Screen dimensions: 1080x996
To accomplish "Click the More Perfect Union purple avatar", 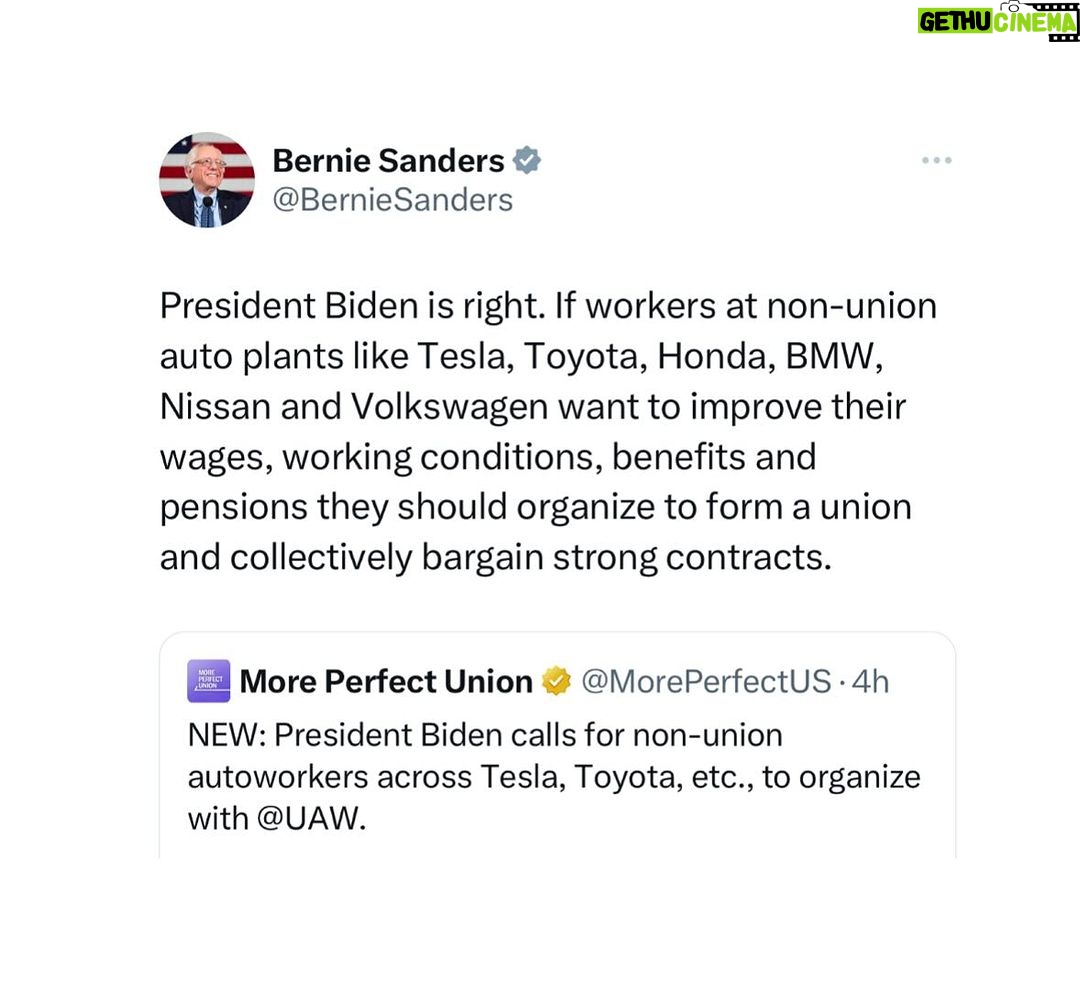I will [x=209, y=681].
